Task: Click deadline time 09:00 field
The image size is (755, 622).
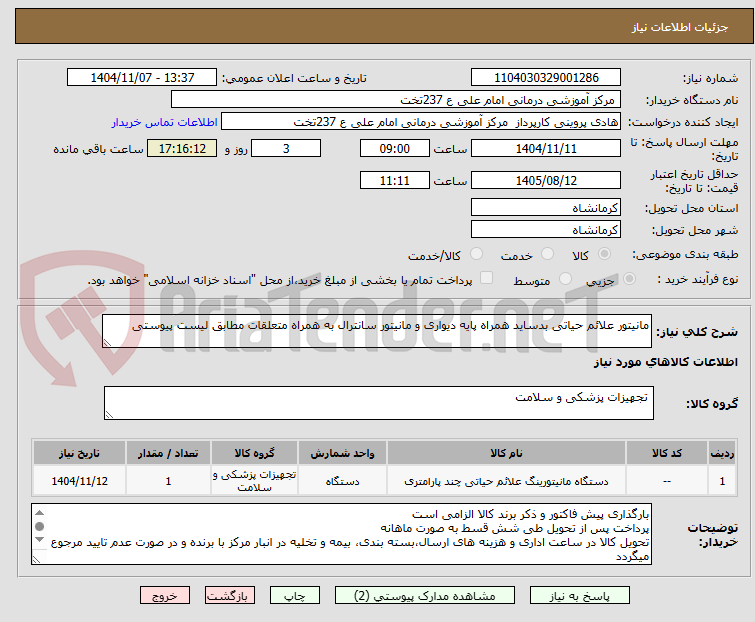Action: [x=395, y=148]
